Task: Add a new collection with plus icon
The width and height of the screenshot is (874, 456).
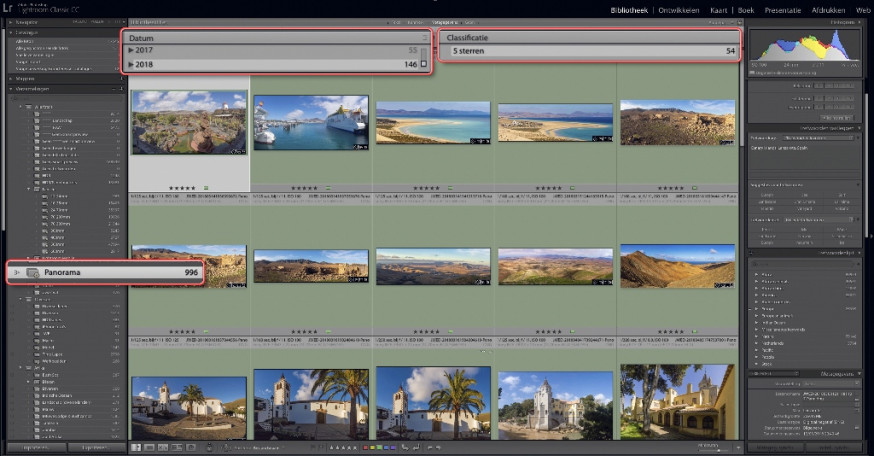Action: tap(121, 89)
